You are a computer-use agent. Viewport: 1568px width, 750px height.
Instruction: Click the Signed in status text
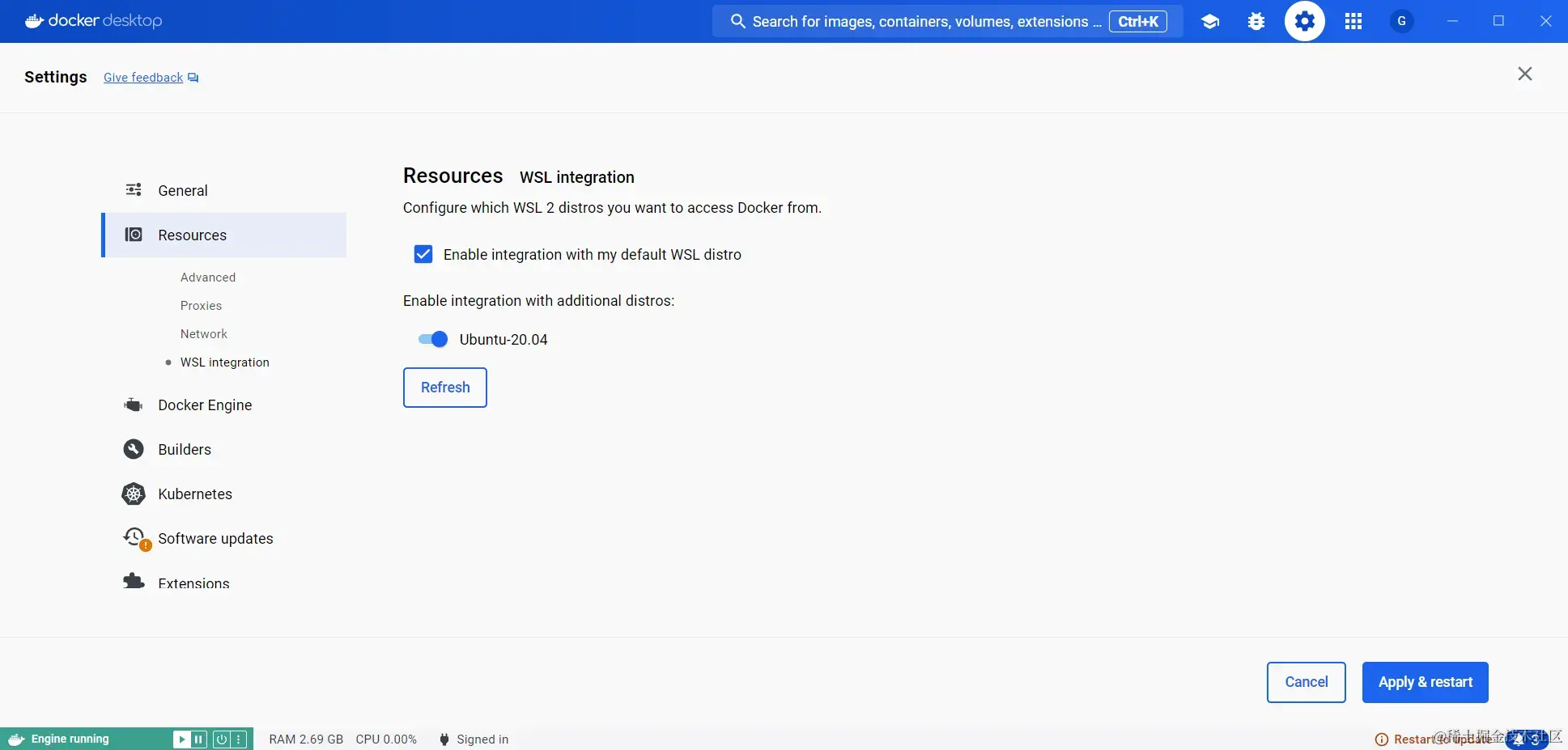pos(482,739)
